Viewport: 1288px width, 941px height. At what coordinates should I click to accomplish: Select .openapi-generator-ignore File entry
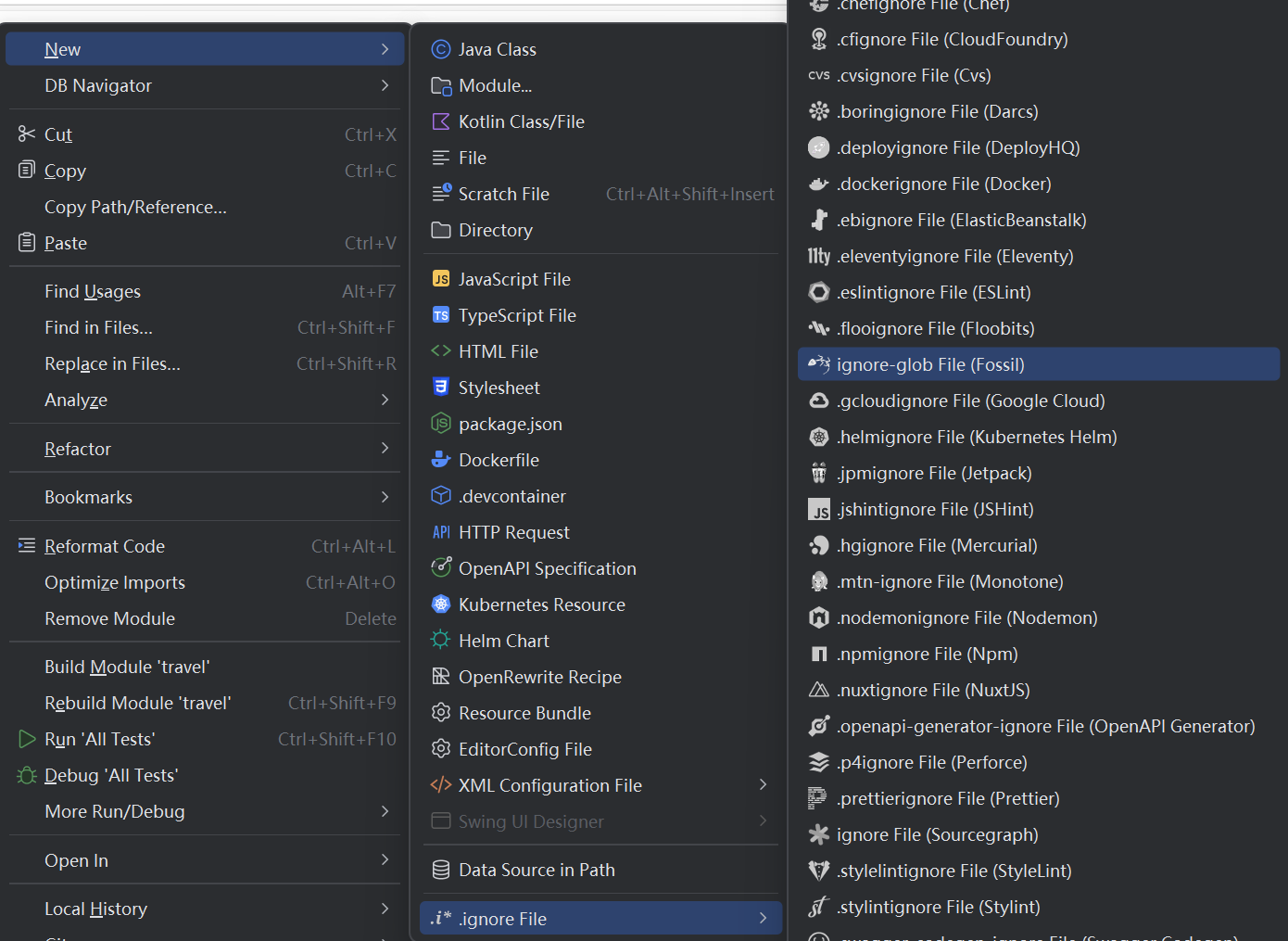click(1039, 726)
